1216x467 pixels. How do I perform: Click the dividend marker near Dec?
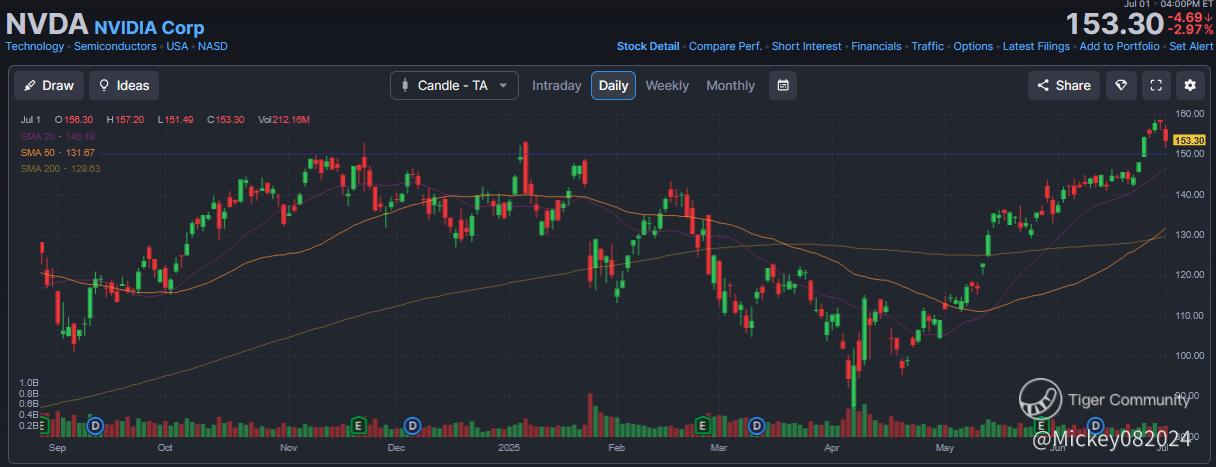411,425
